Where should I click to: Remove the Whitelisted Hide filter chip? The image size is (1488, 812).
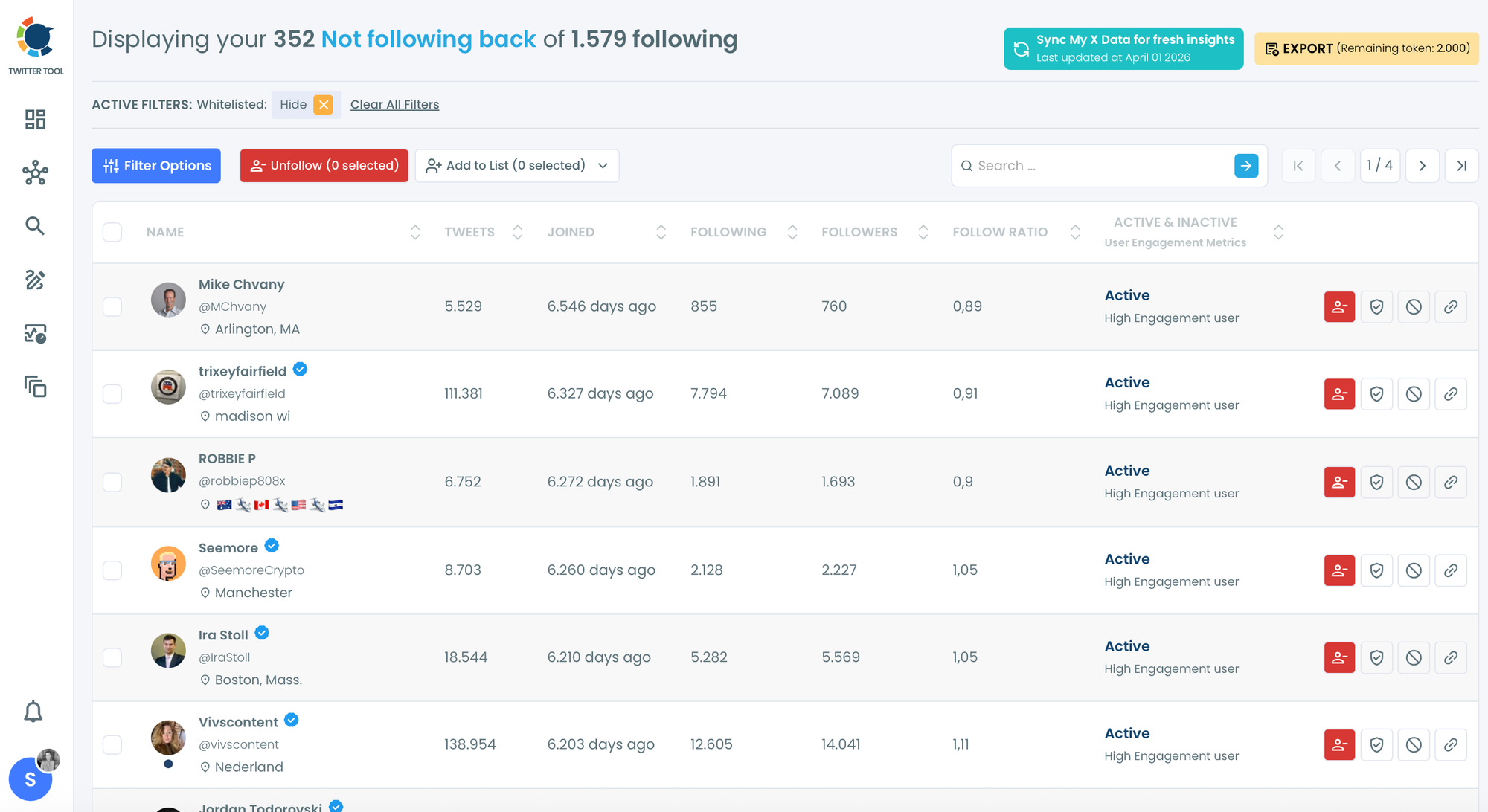click(x=323, y=105)
